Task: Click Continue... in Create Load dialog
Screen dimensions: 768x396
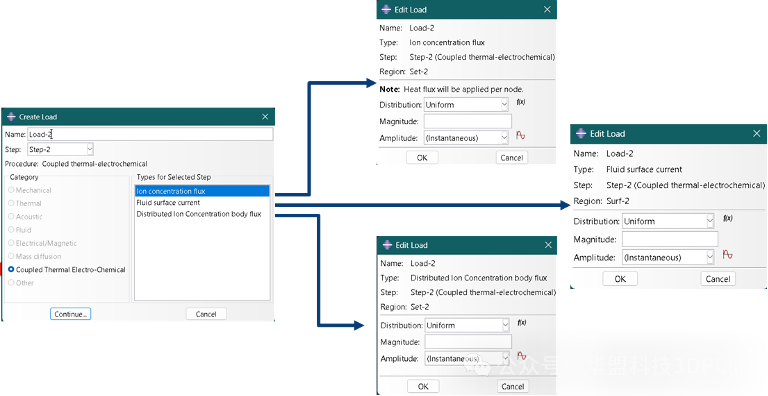Action: click(71, 314)
